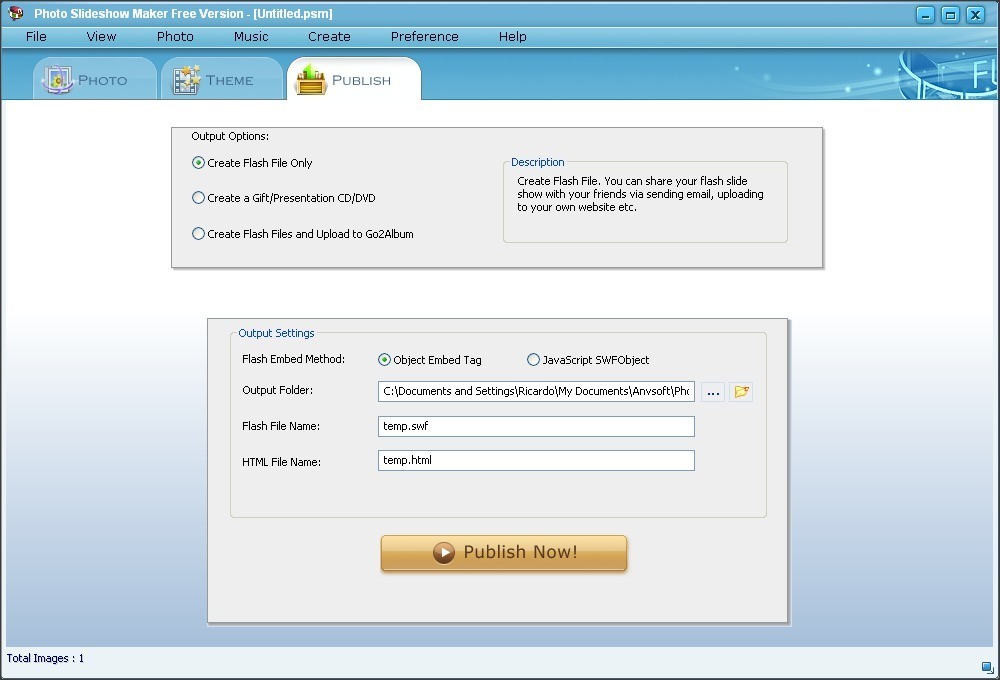Click the Output Folder path field
The width and height of the screenshot is (1000, 680).
point(536,391)
